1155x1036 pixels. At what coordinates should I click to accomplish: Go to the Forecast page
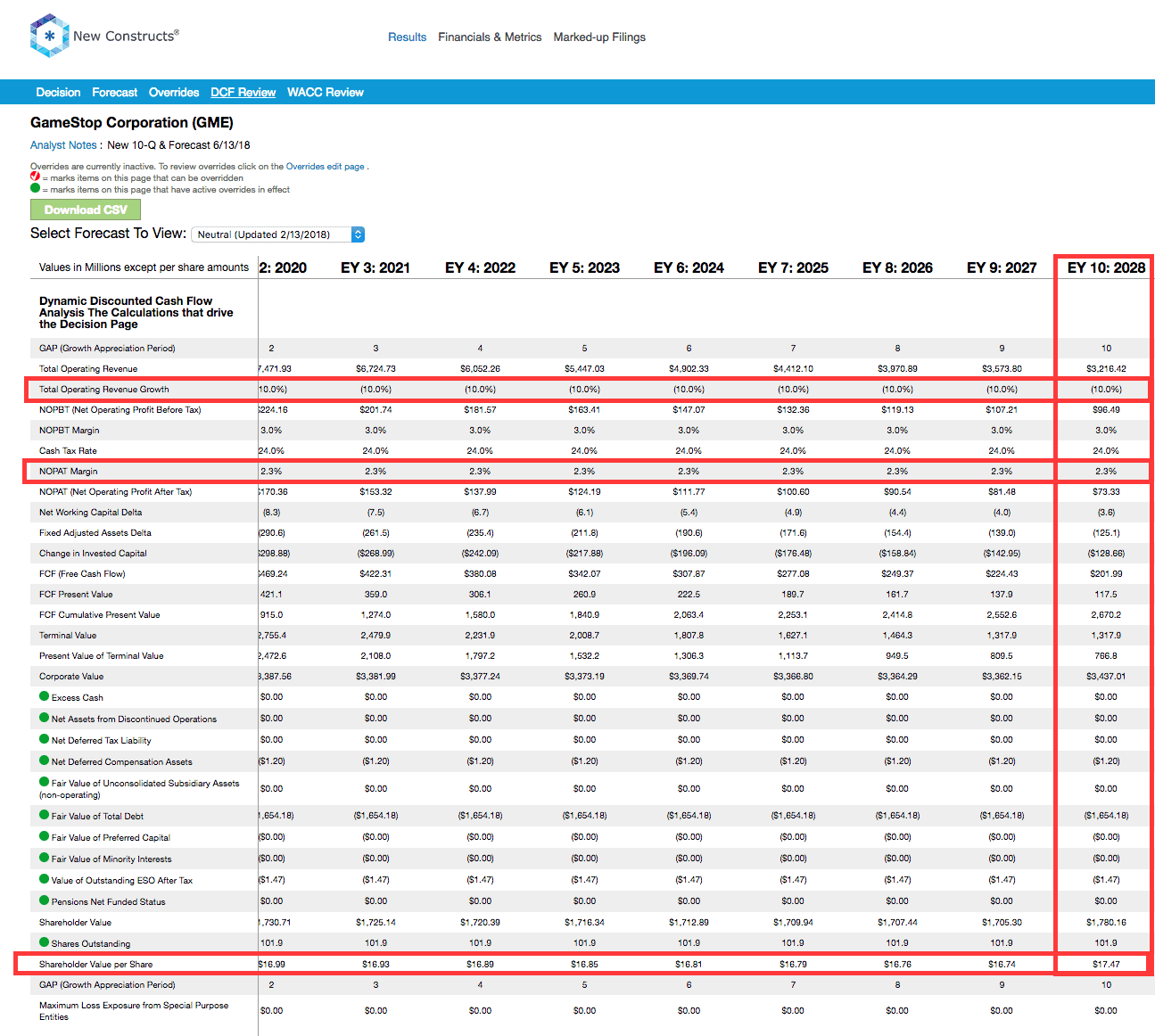click(x=115, y=93)
